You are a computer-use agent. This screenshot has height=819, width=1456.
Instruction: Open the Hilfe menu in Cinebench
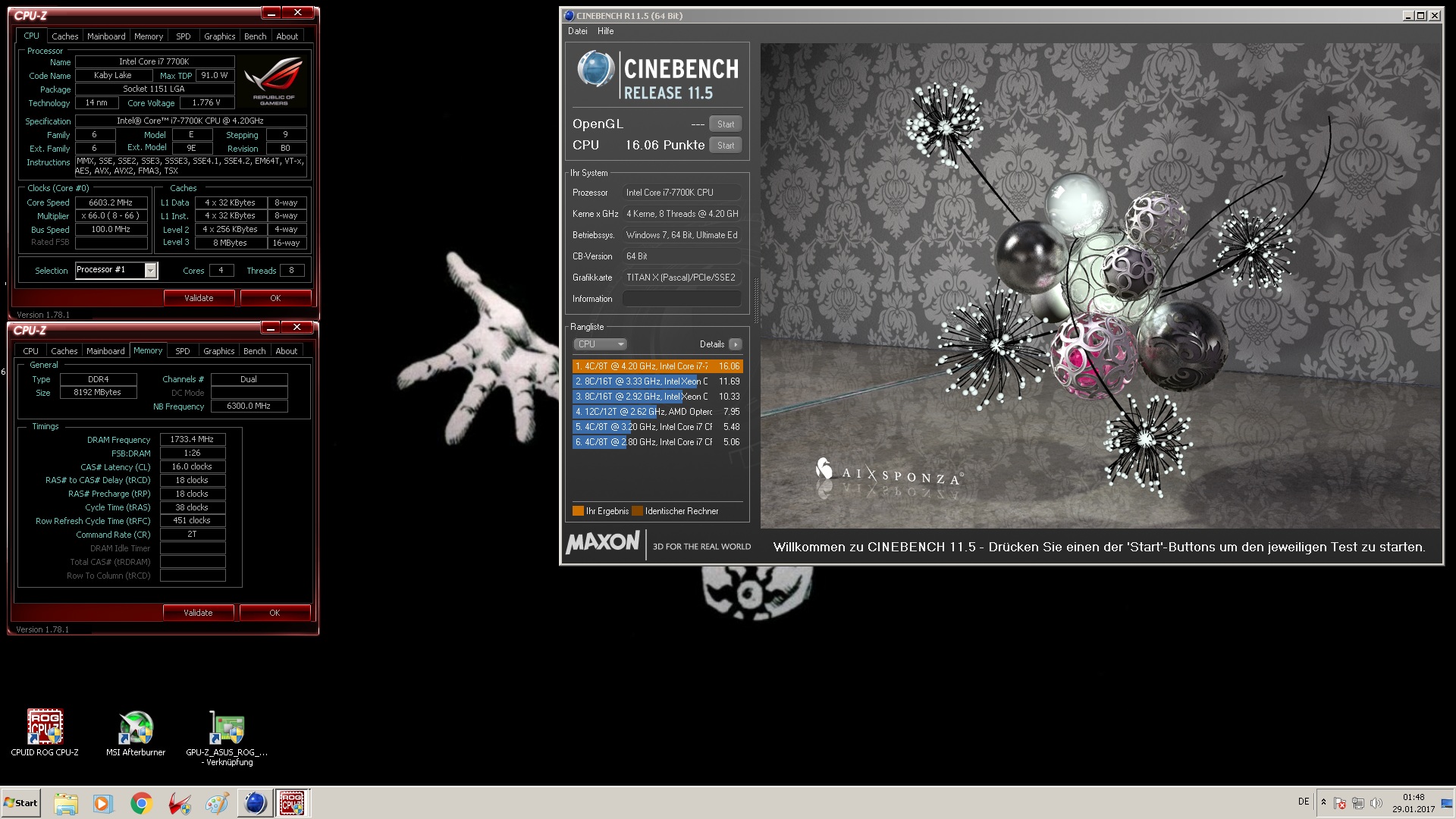pos(605,31)
